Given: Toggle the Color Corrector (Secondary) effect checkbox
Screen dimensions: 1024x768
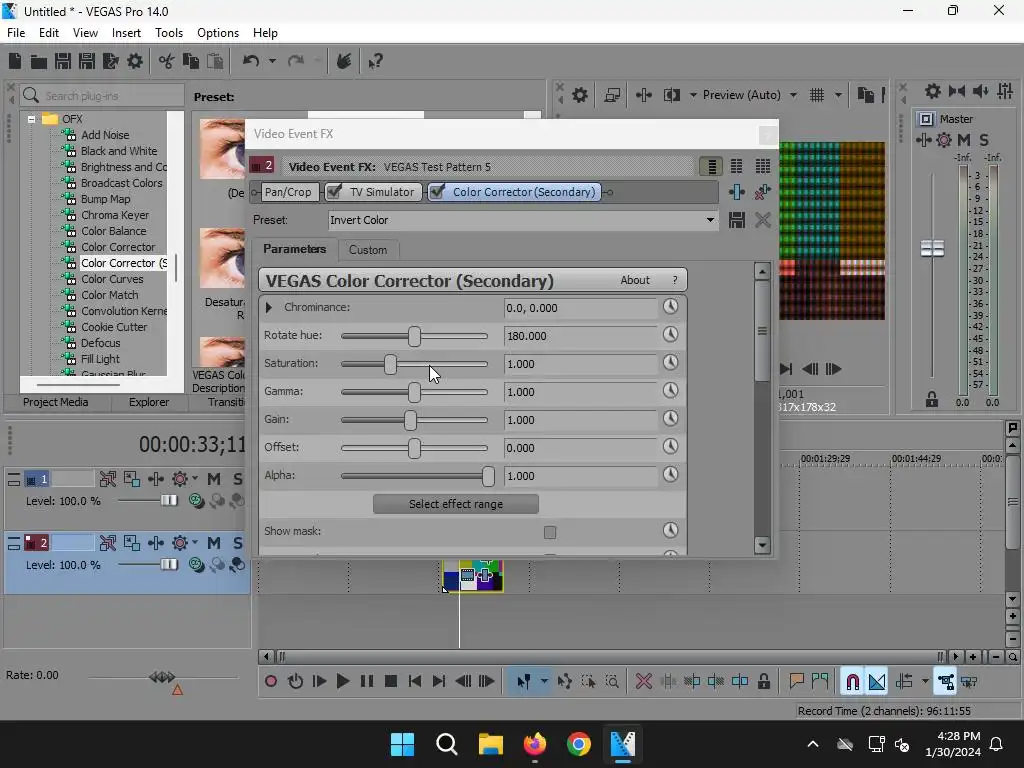Looking at the screenshot, I should click(x=438, y=192).
